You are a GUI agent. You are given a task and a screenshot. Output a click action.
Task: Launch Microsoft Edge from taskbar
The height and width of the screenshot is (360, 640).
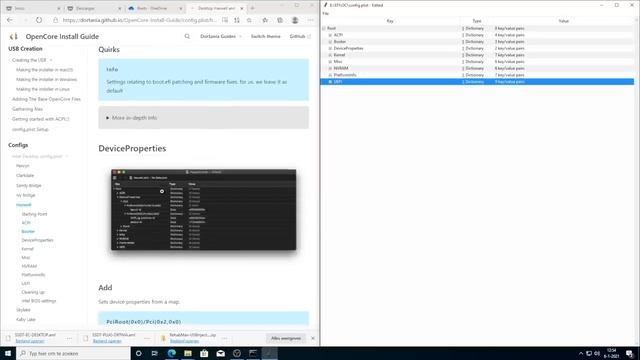pyautogui.click(x=171, y=353)
